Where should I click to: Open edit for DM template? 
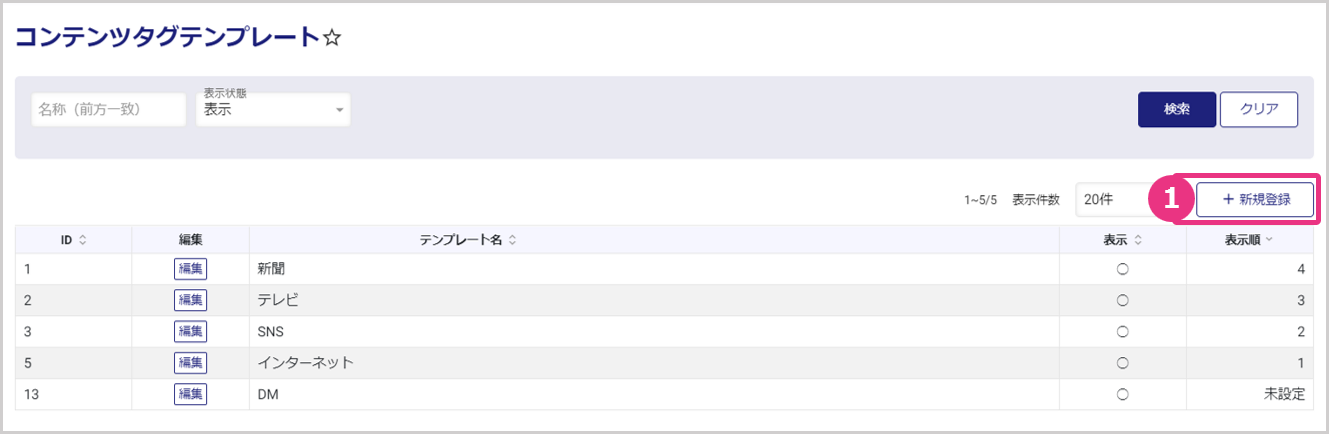(190, 394)
